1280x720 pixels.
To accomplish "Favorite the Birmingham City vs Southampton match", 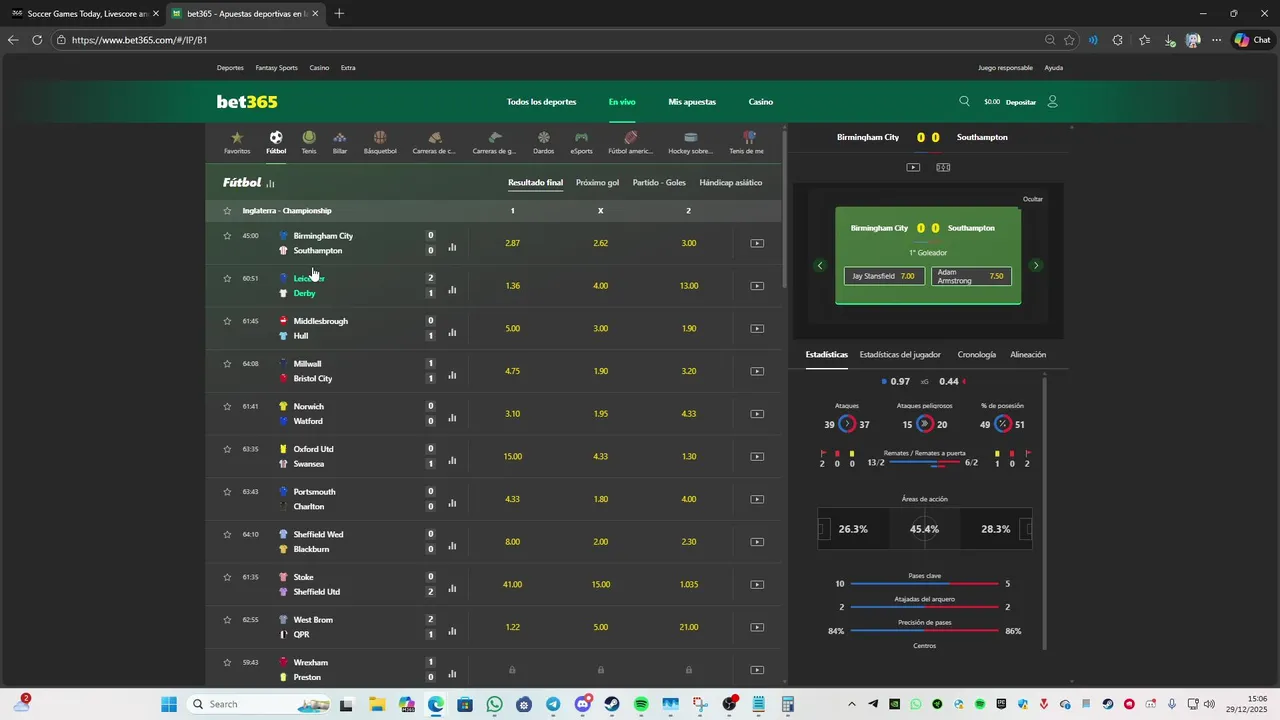I will [227, 236].
